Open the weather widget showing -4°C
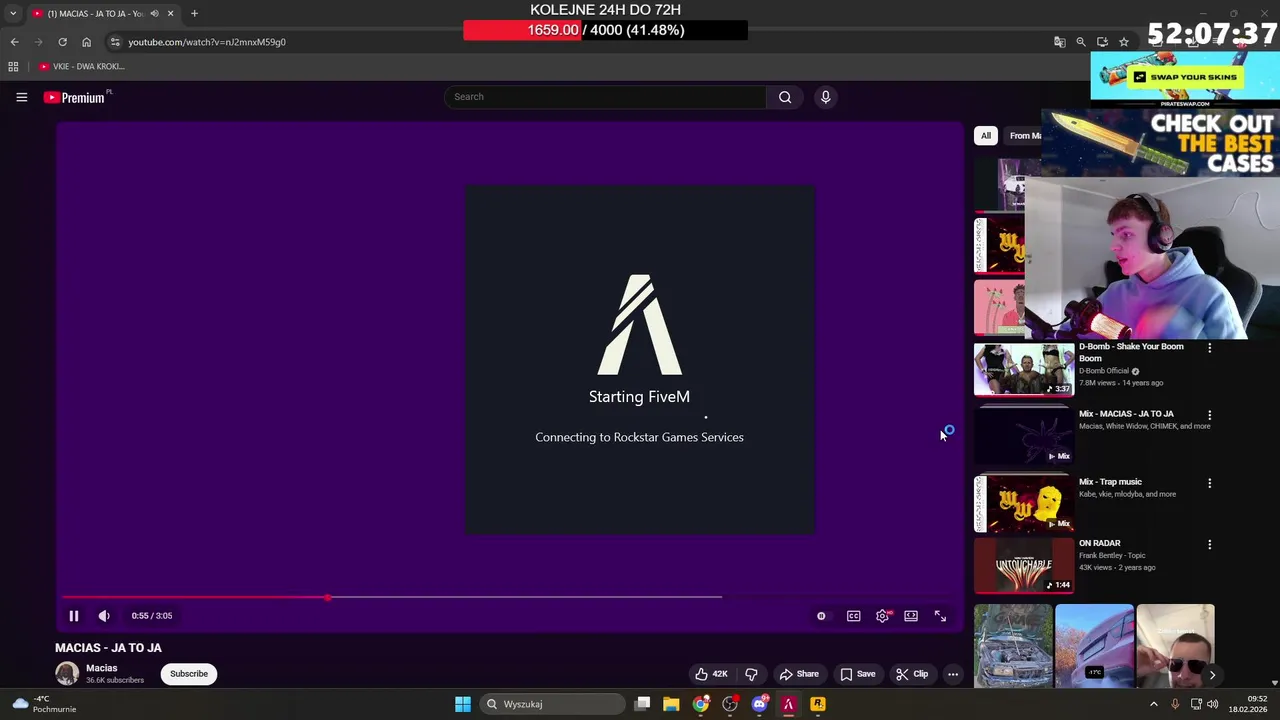The width and height of the screenshot is (1280, 720). click(43, 704)
